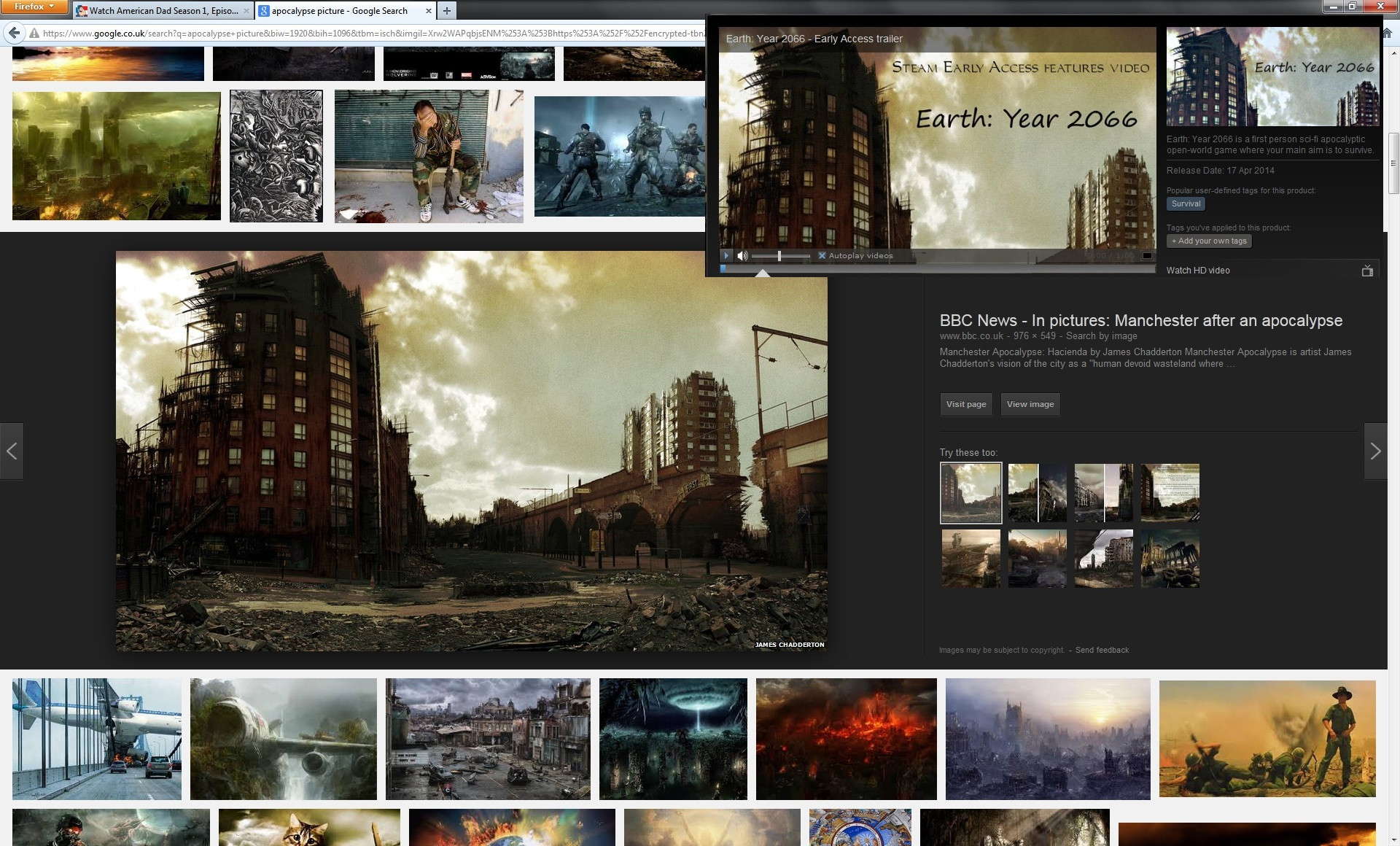Screen dimensions: 1400x846
Task: Click the large Manchester apocalypse preview image
Action: pyautogui.click(x=472, y=451)
